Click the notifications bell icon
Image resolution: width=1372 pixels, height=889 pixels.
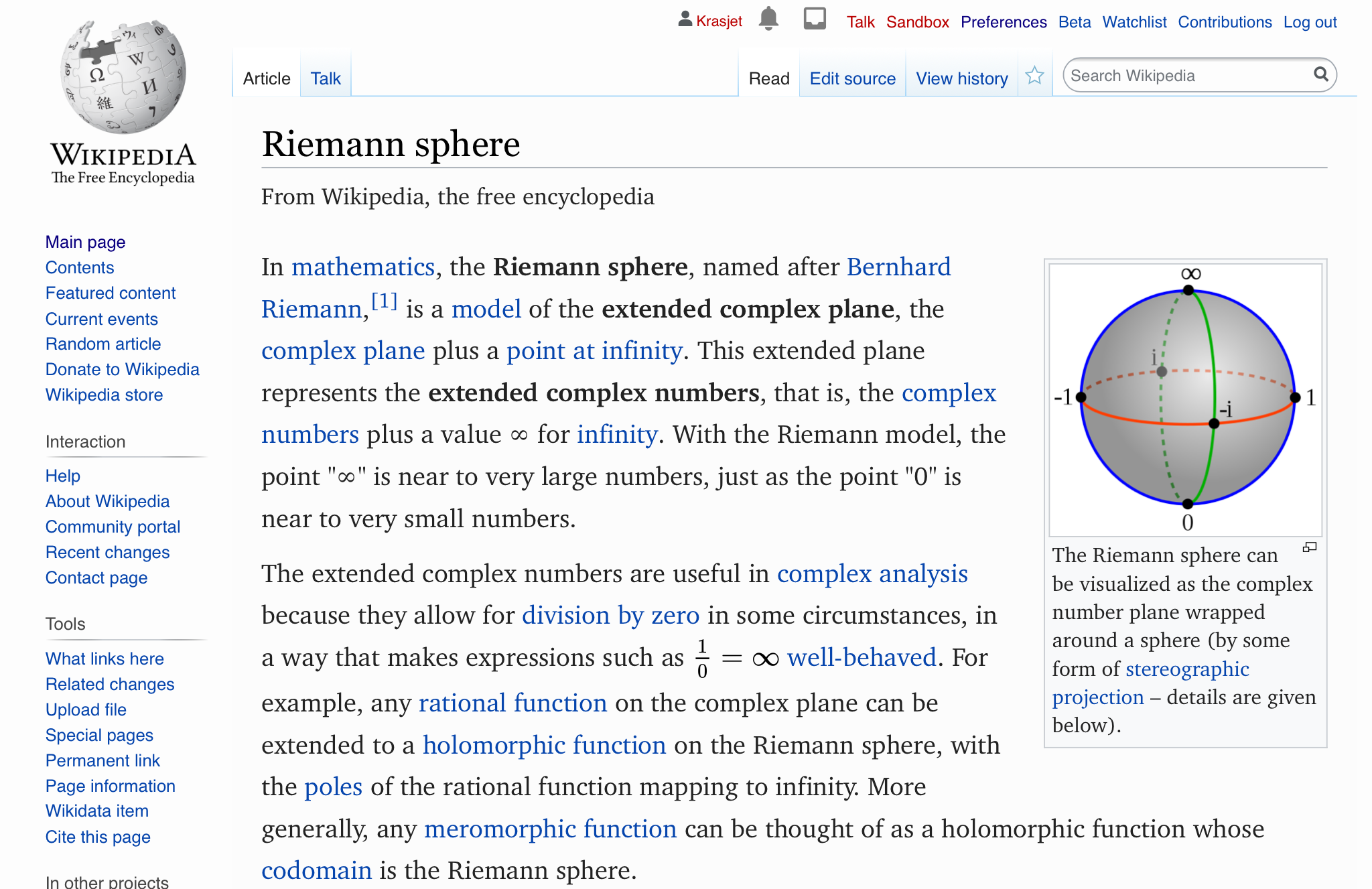coord(768,19)
